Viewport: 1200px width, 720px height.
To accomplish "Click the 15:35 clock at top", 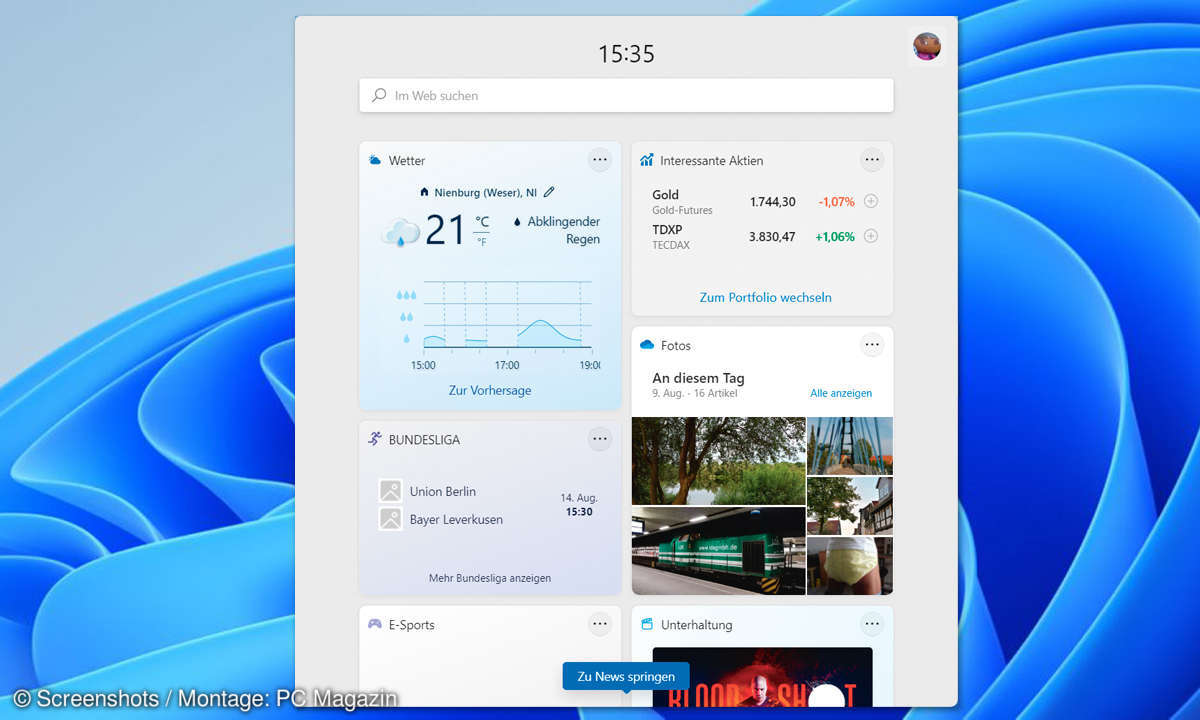I will pyautogui.click(x=626, y=54).
